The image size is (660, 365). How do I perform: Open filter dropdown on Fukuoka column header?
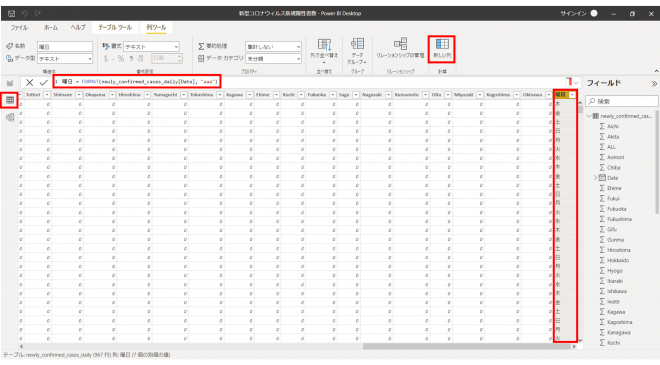[x=333, y=95]
